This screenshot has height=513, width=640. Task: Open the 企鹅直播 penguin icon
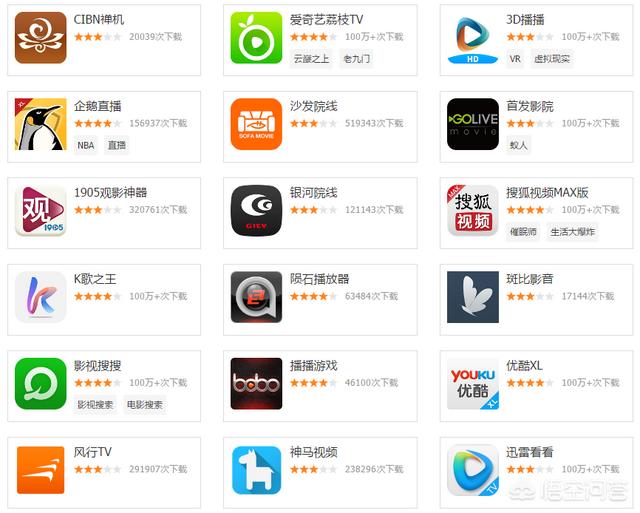[40, 124]
